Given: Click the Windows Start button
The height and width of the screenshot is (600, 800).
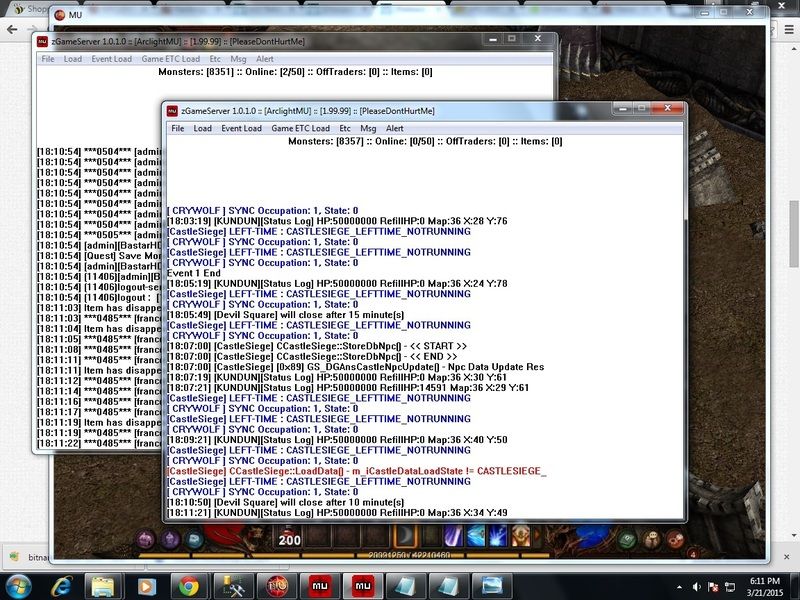Looking at the screenshot, I should (20, 584).
